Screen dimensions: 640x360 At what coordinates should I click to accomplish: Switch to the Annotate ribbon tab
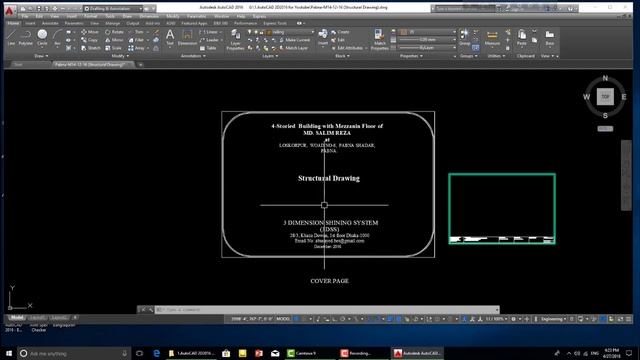coord(50,23)
